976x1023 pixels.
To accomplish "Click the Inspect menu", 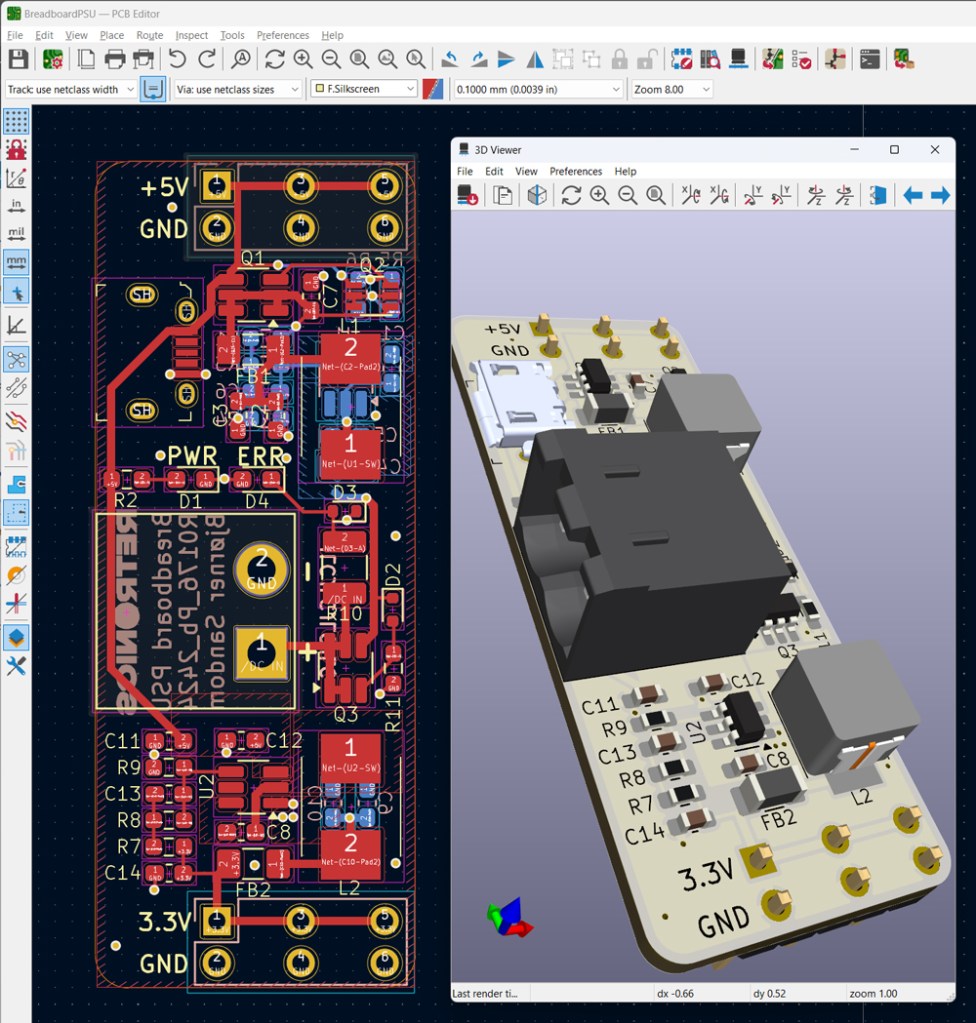I will click(x=191, y=35).
